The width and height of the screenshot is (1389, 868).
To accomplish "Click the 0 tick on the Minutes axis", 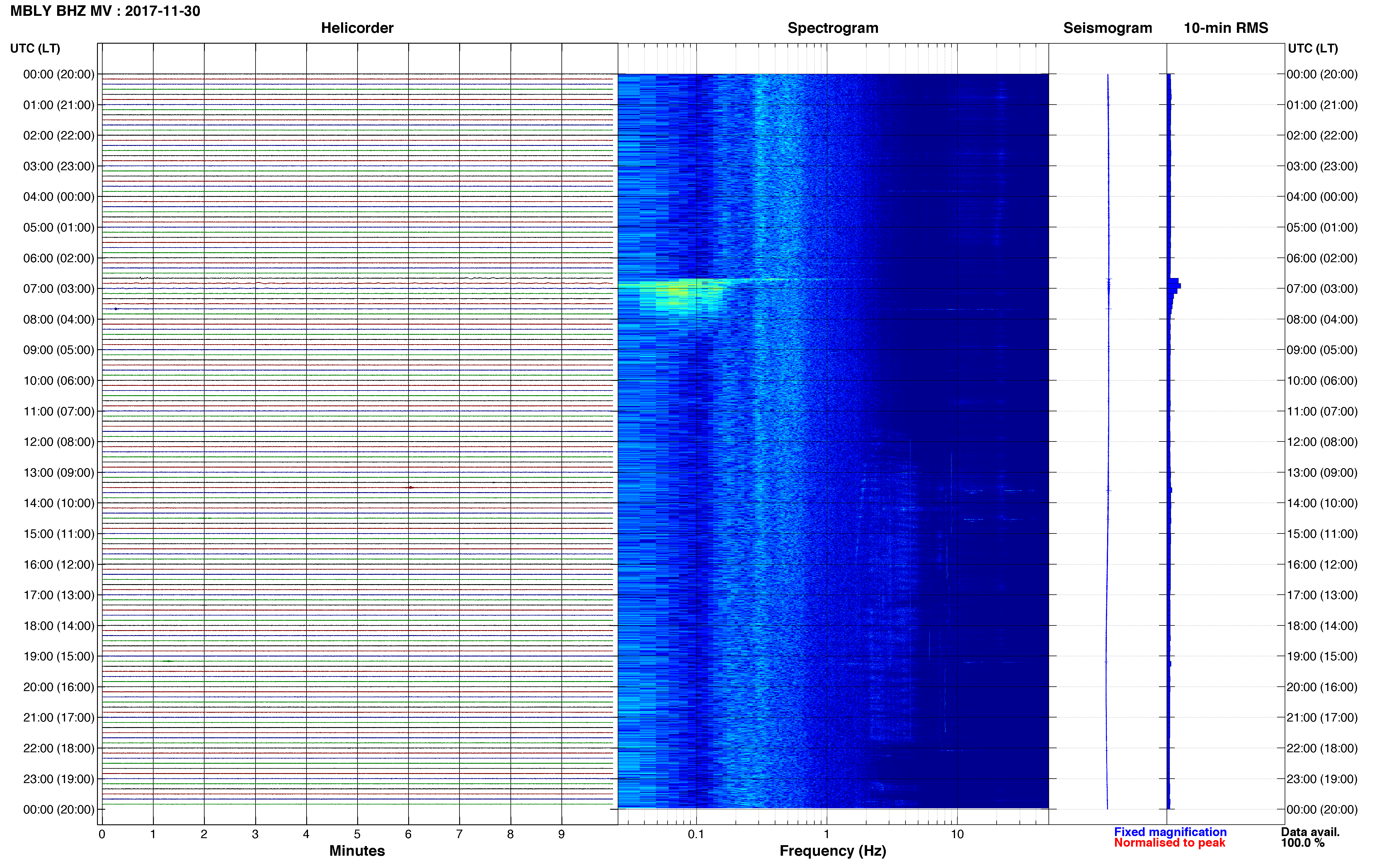I will point(102,834).
